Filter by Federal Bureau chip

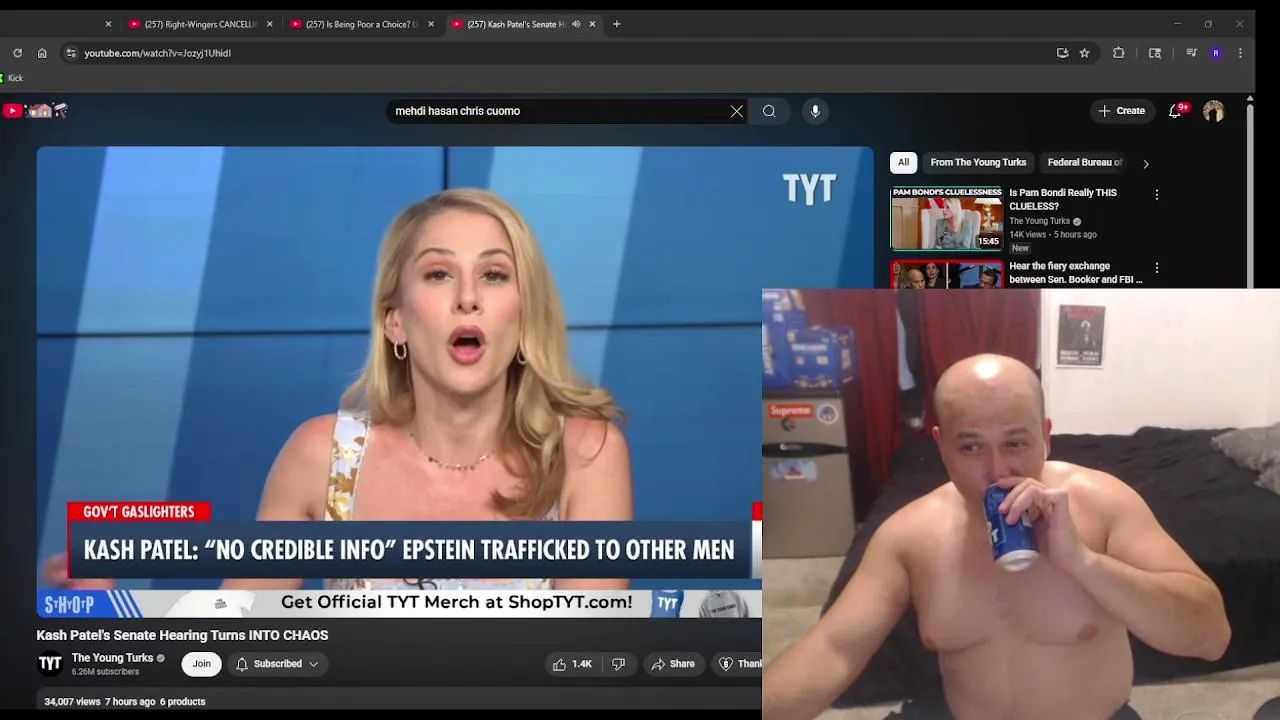pos(1085,162)
